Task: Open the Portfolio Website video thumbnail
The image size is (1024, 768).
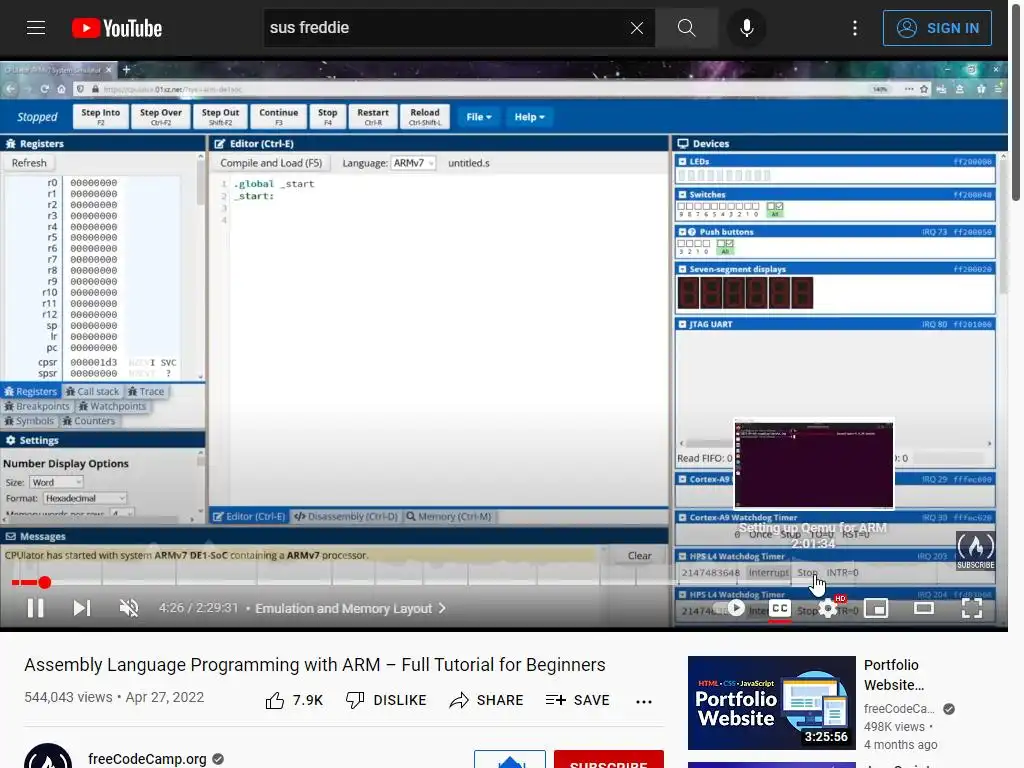Action: click(x=771, y=703)
